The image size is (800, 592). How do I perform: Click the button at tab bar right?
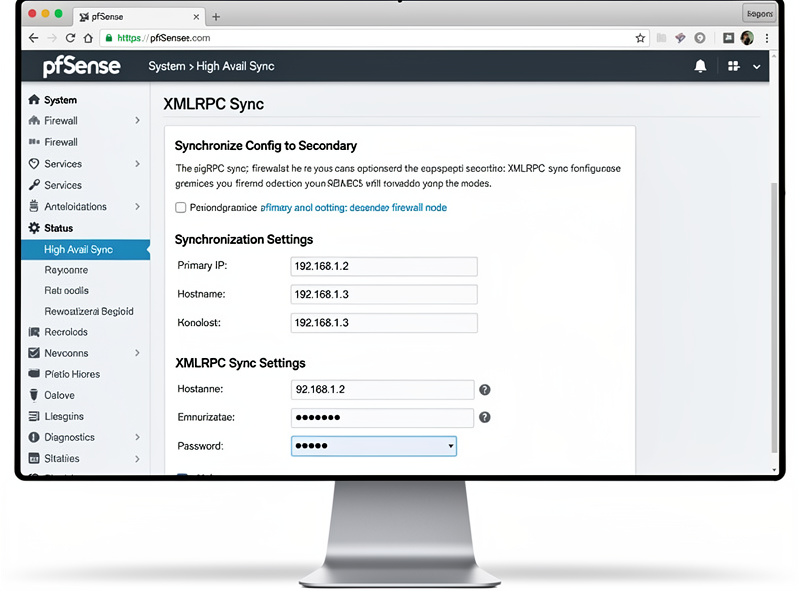click(x=759, y=14)
